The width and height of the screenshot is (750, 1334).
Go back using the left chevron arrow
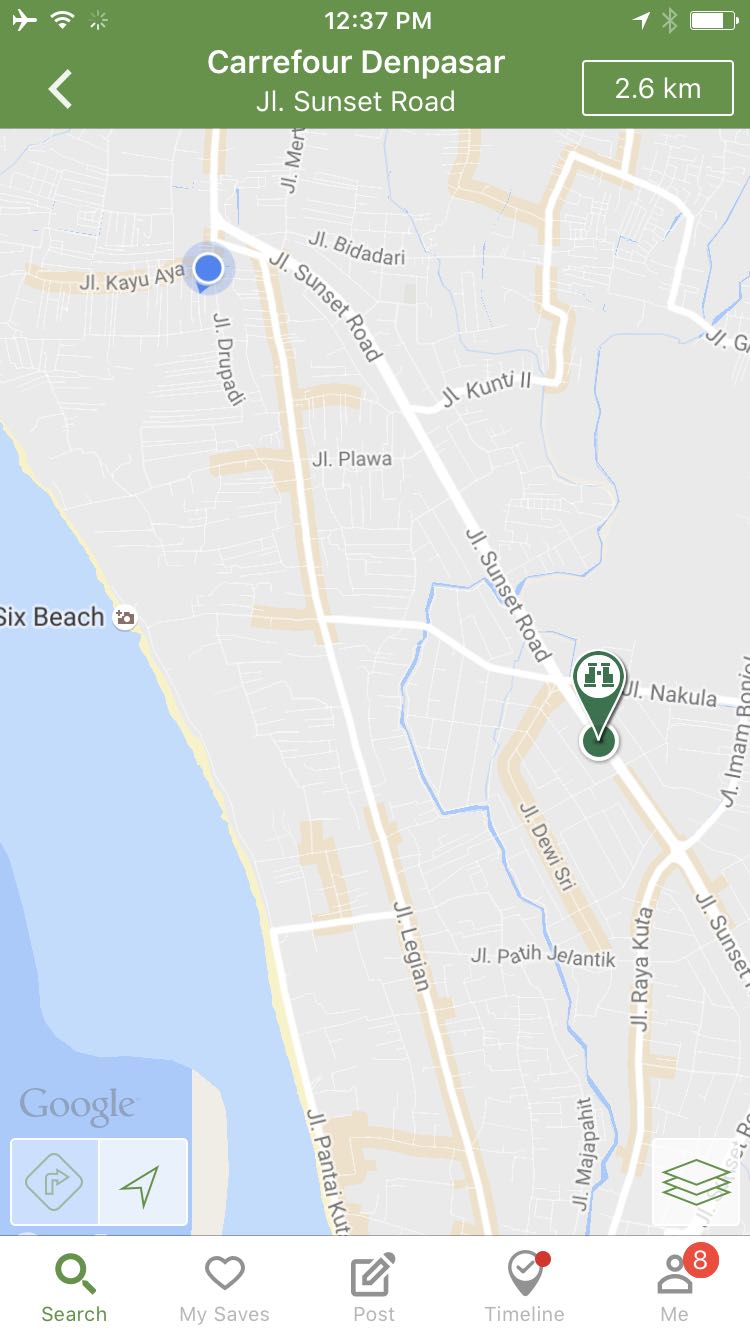pos(61,88)
